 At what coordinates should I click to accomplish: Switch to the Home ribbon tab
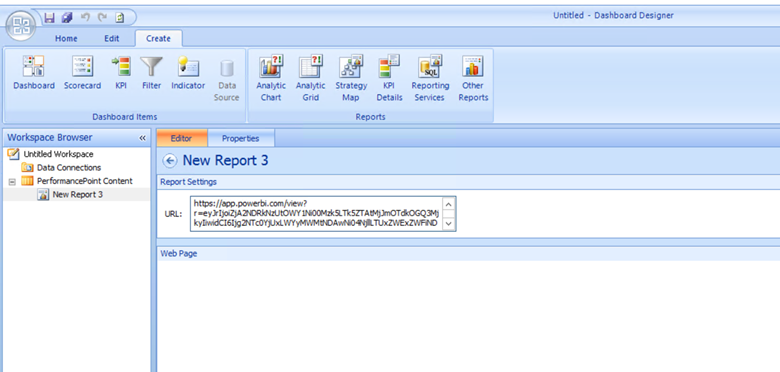click(66, 39)
